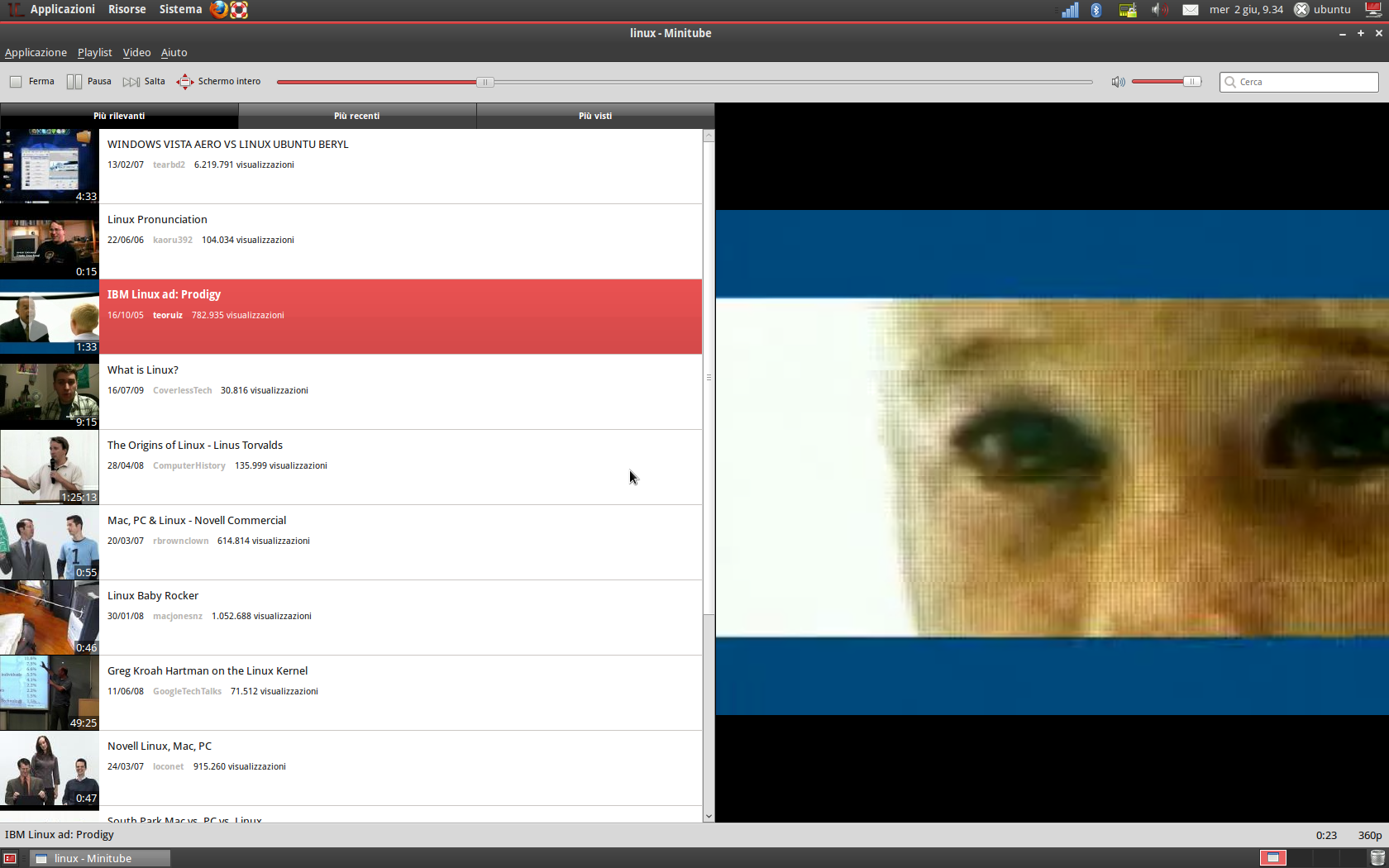The image size is (1389, 868).
Task: Click the network signal strength icon
Action: 1070,10
